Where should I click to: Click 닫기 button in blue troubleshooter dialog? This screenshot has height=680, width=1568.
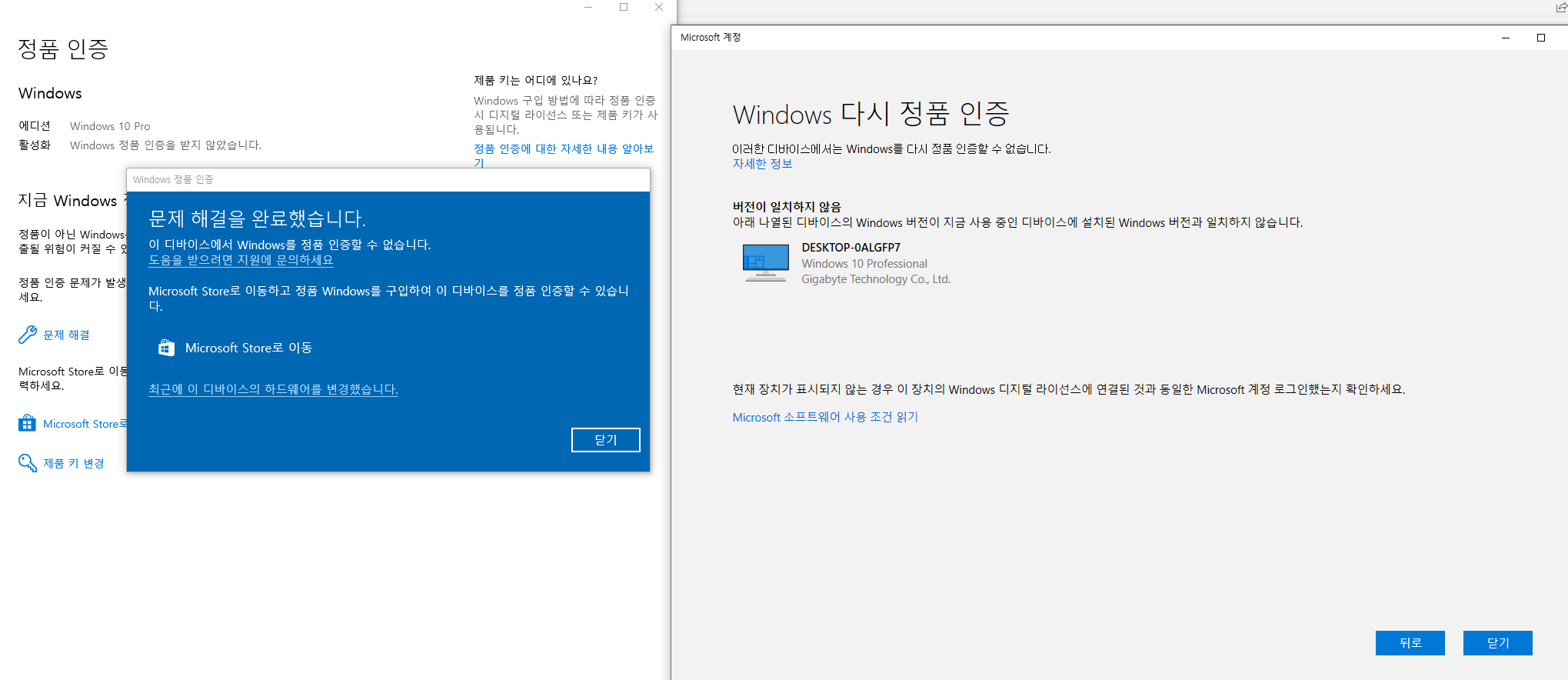606,440
